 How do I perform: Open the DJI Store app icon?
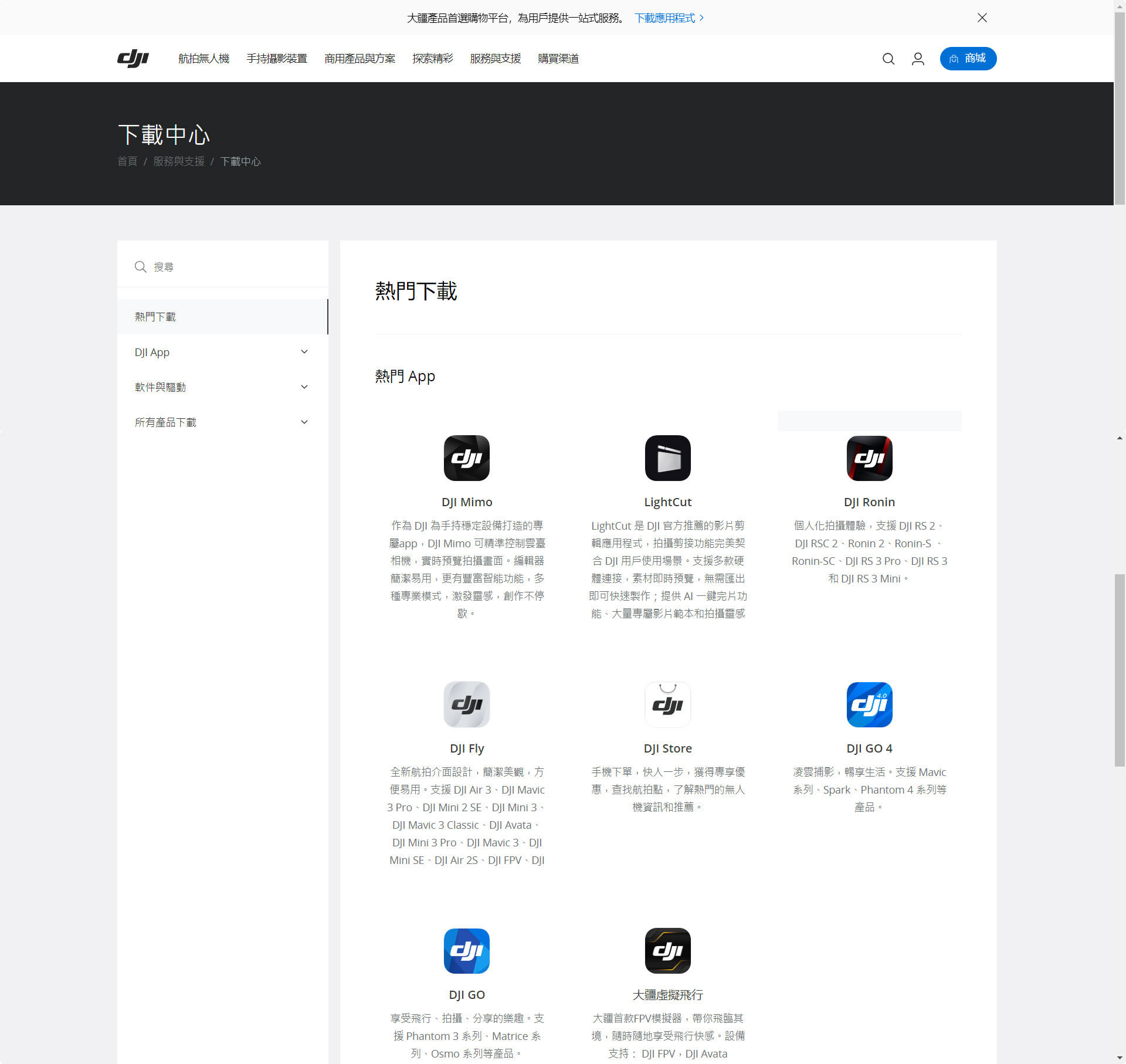pos(667,704)
